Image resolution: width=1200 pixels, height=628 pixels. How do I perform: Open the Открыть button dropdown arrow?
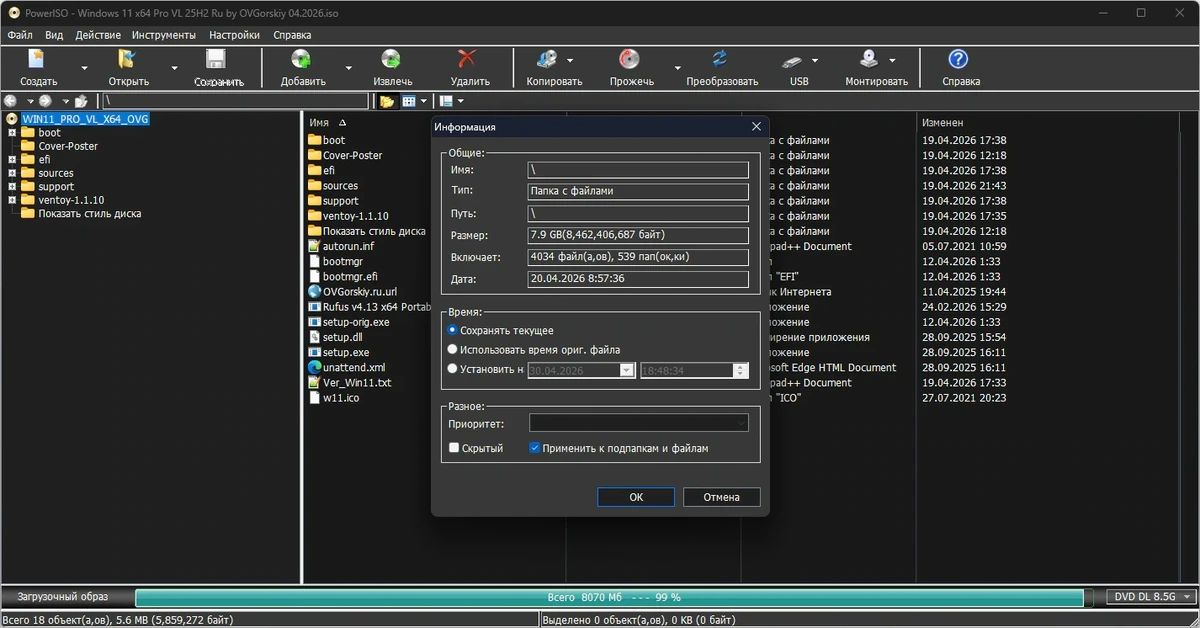point(174,68)
